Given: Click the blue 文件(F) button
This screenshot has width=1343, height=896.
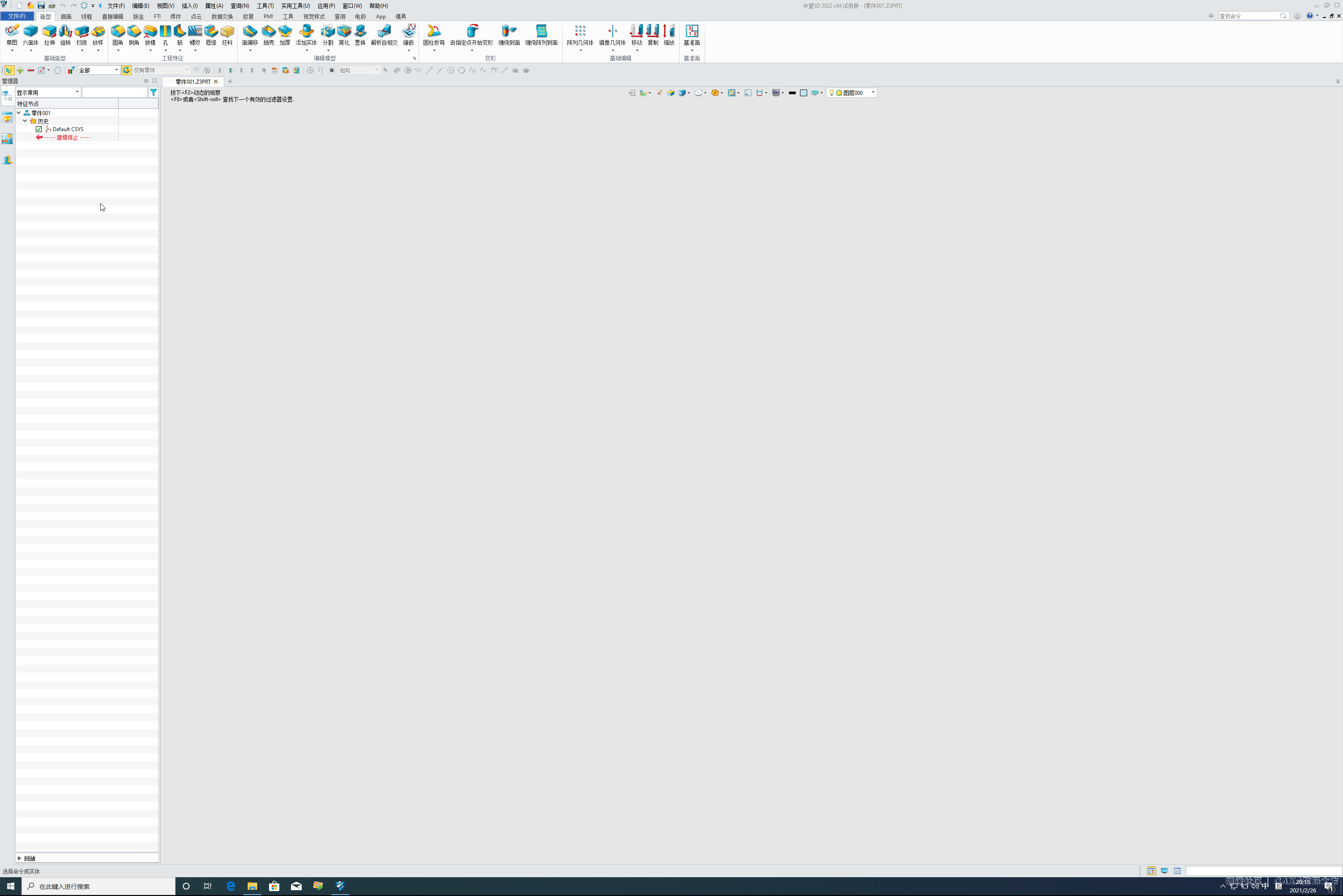Looking at the screenshot, I should (17, 17).
